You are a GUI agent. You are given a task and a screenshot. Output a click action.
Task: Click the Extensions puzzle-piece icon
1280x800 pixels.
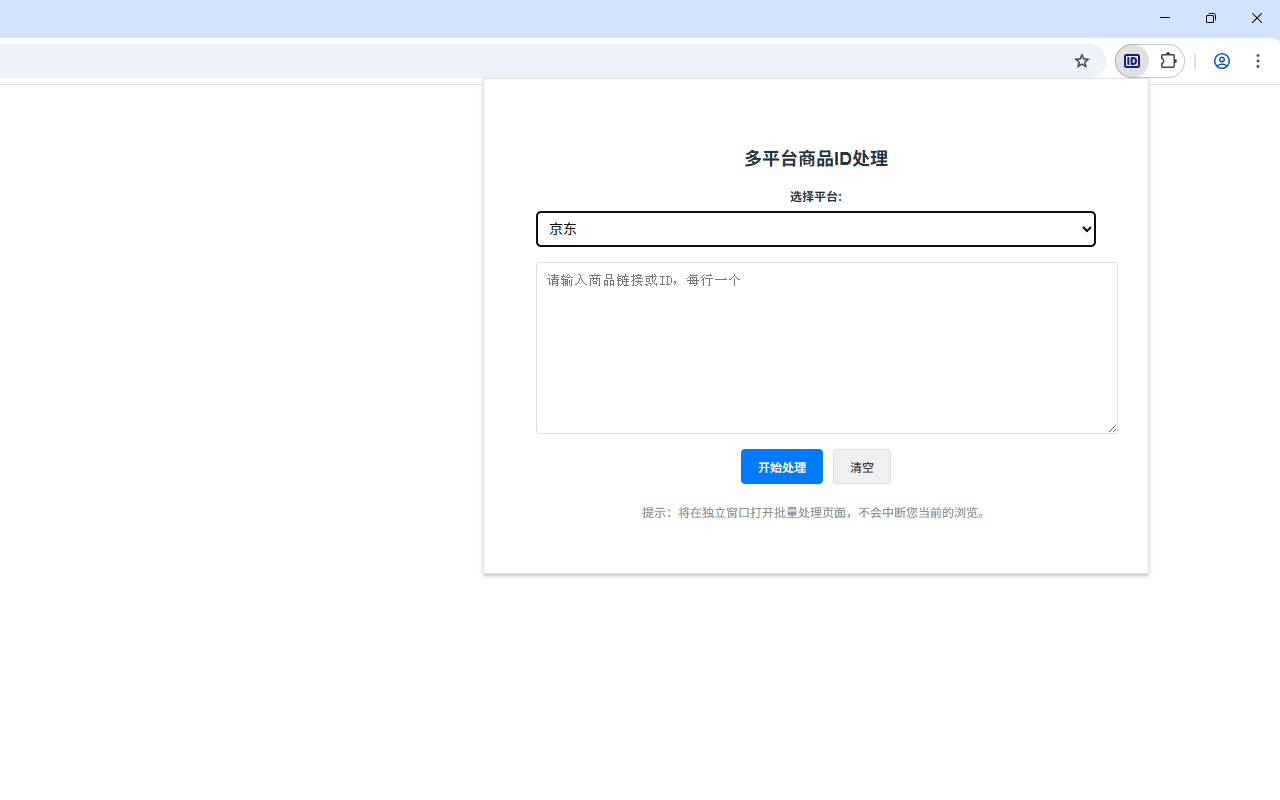coord(1168,61)
